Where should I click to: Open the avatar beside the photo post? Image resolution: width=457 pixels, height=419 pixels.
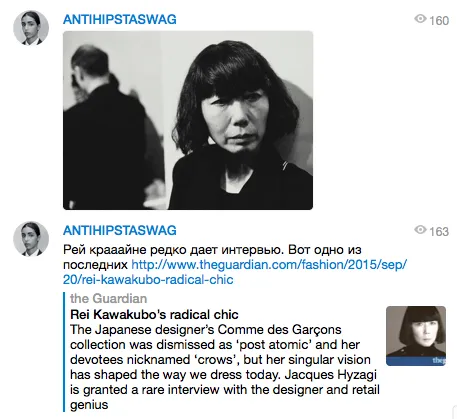(31, 27)
